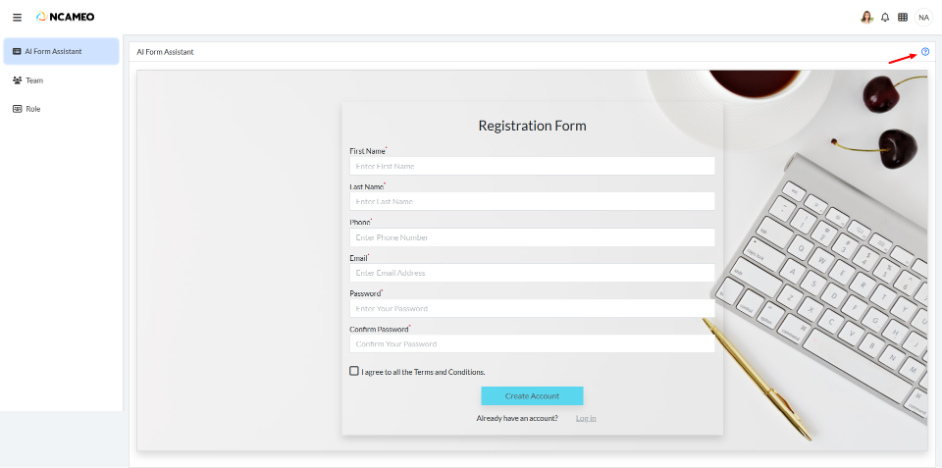Click the Phone number field
This screenshot has width=942, height=468.
click(532, 237)
